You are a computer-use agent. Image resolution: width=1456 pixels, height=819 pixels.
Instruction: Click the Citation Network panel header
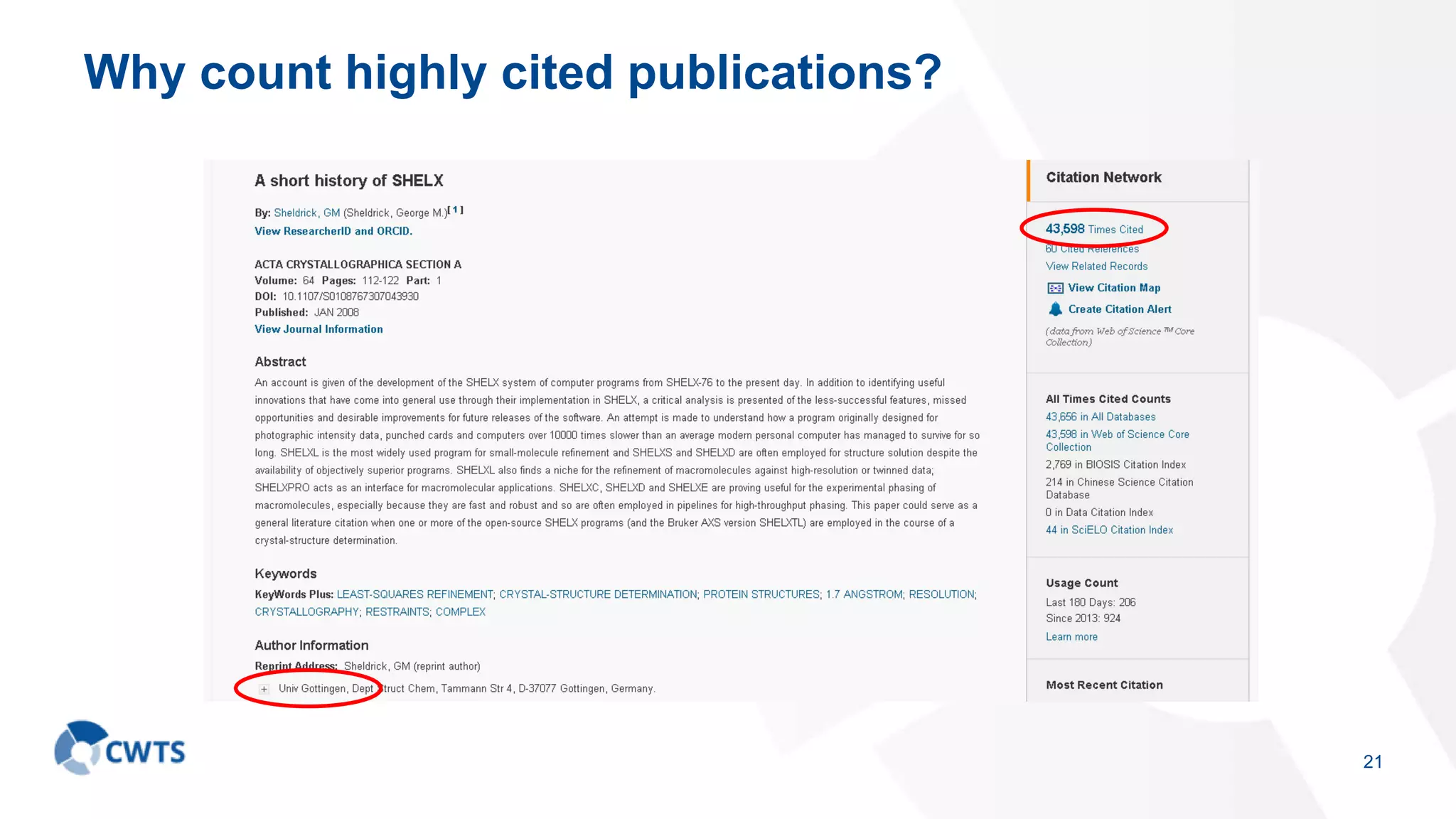tap(1103, 178)
